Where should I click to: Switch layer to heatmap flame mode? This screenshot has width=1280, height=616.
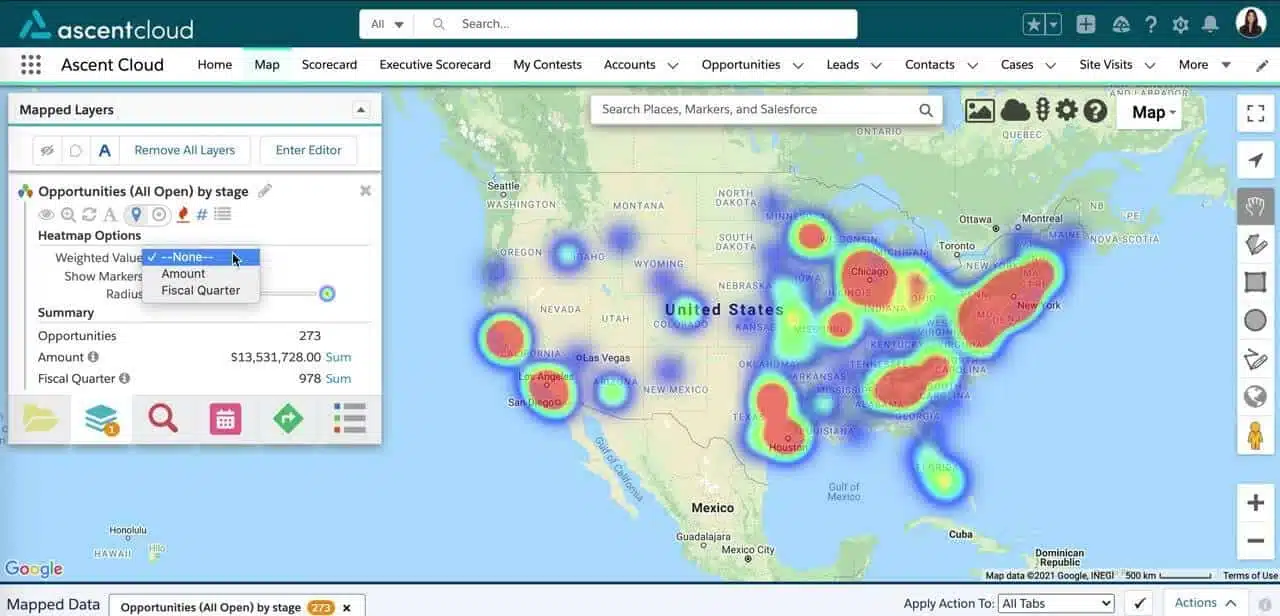(x=183, y=214)
